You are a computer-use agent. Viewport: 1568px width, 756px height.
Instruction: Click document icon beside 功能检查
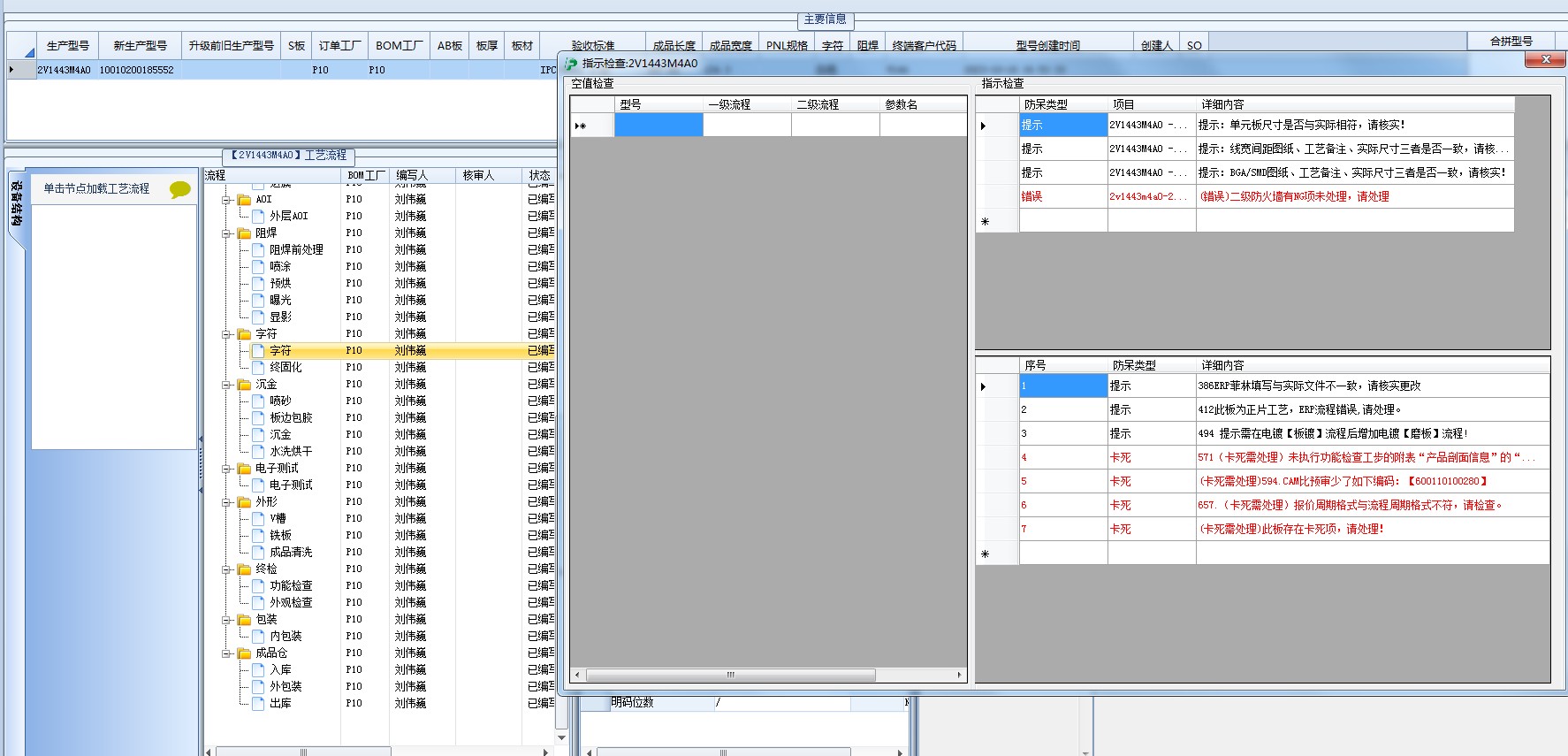coord(259,585)
